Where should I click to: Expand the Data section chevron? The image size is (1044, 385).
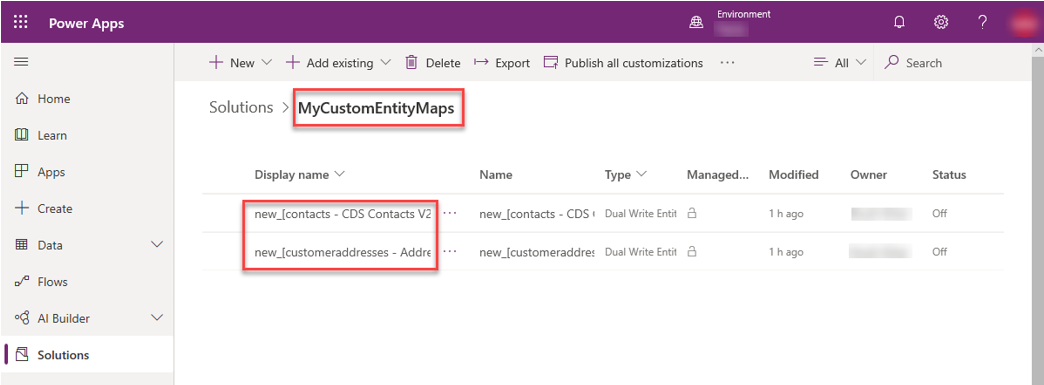click(157, 245)
